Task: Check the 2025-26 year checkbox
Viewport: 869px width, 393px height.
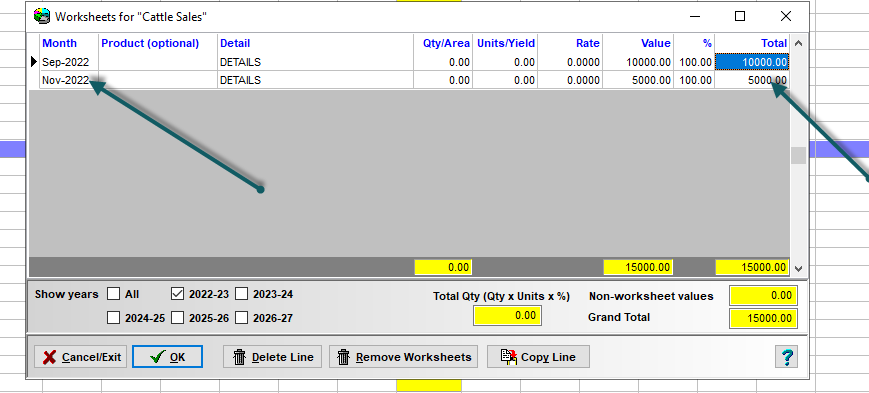Action: click(x=177, y=318)
